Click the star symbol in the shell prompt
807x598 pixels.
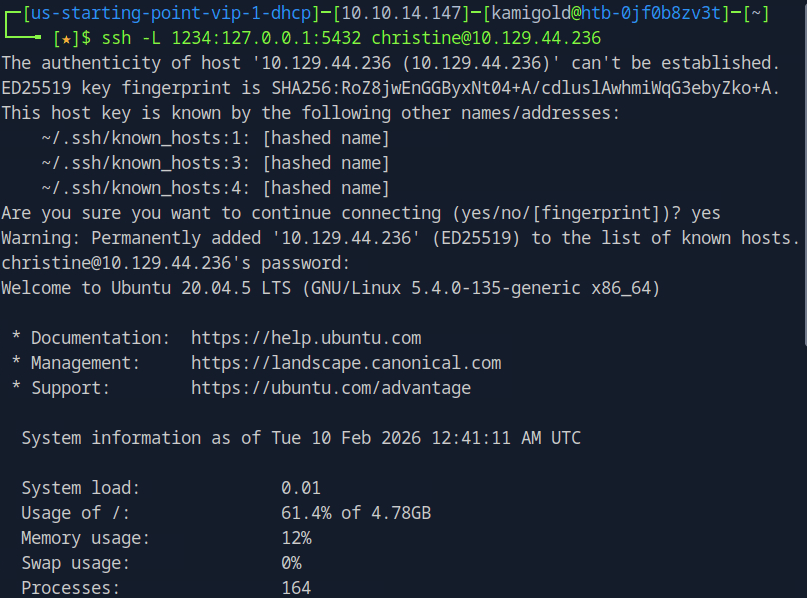coord(66,38)
